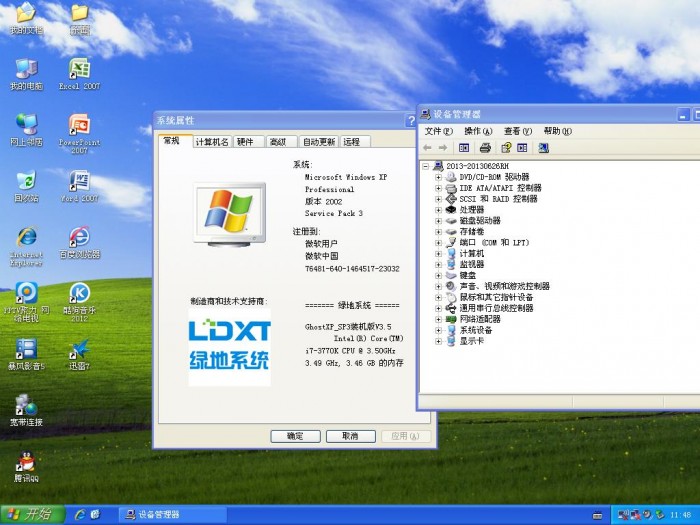
Task: Open the 网上邻居 desktop icon
Action: tap(26, 130)
